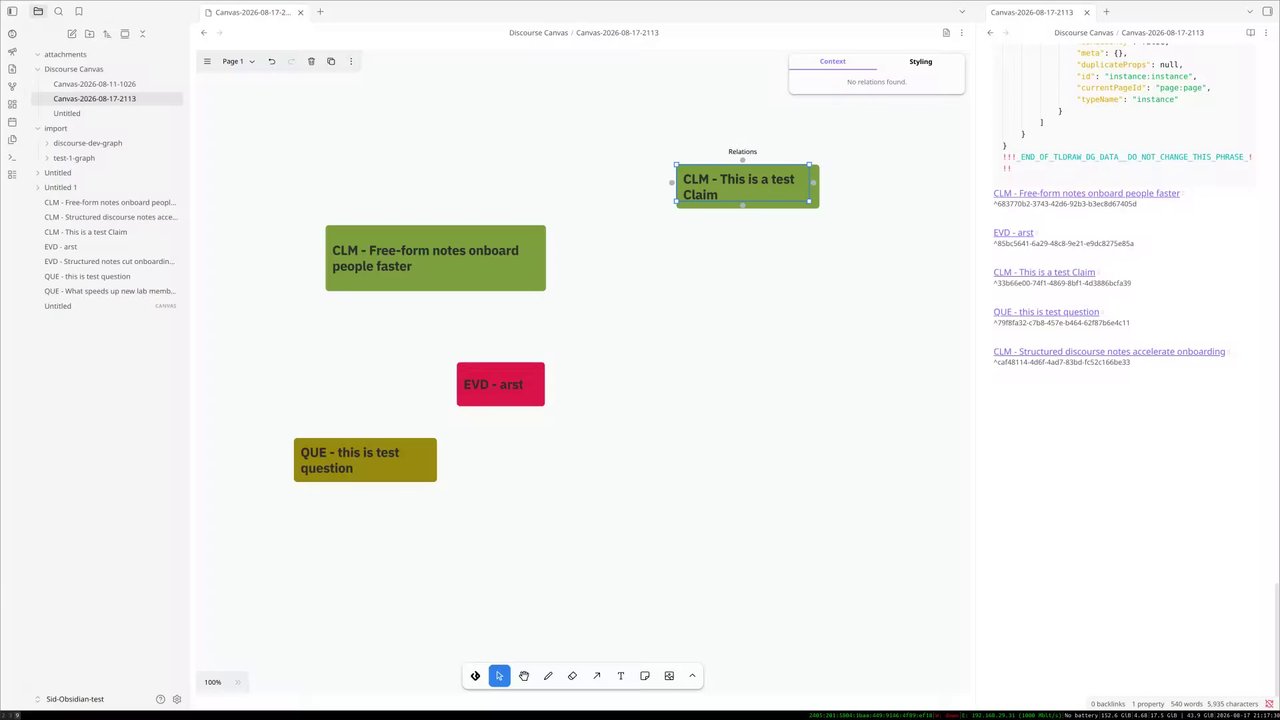
Task: Open a new tab in the right pane
Action: 1106,12
